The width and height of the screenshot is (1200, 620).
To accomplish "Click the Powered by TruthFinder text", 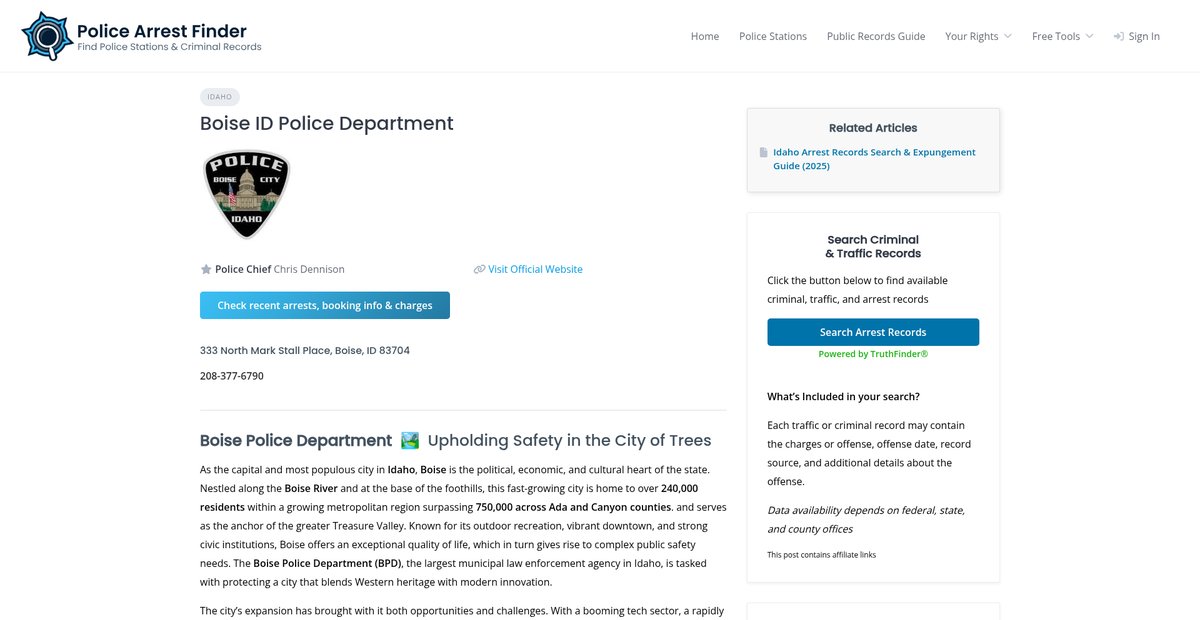I will pos(873,354).
